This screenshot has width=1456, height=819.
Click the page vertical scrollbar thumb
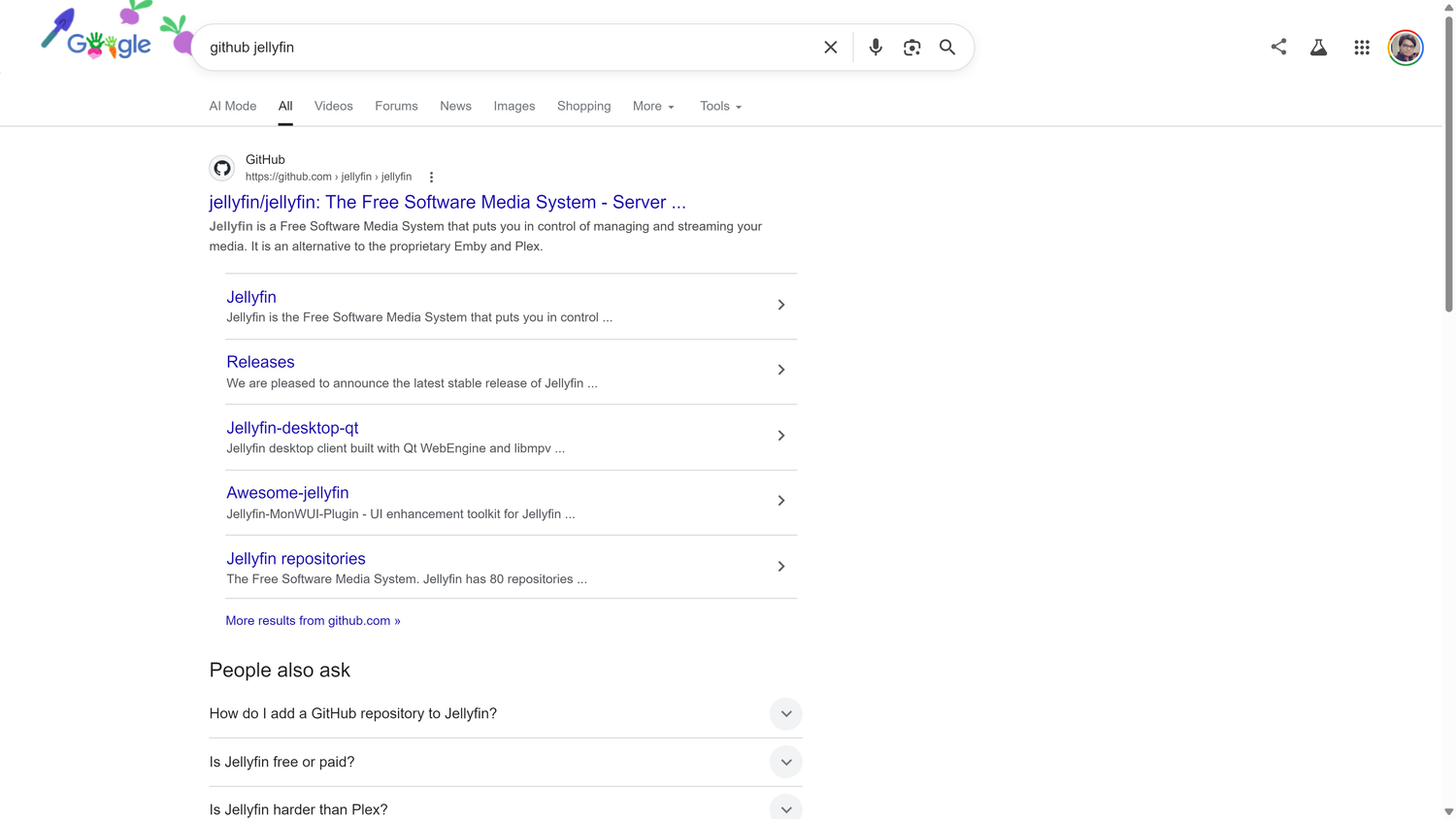click(1448, 164)
